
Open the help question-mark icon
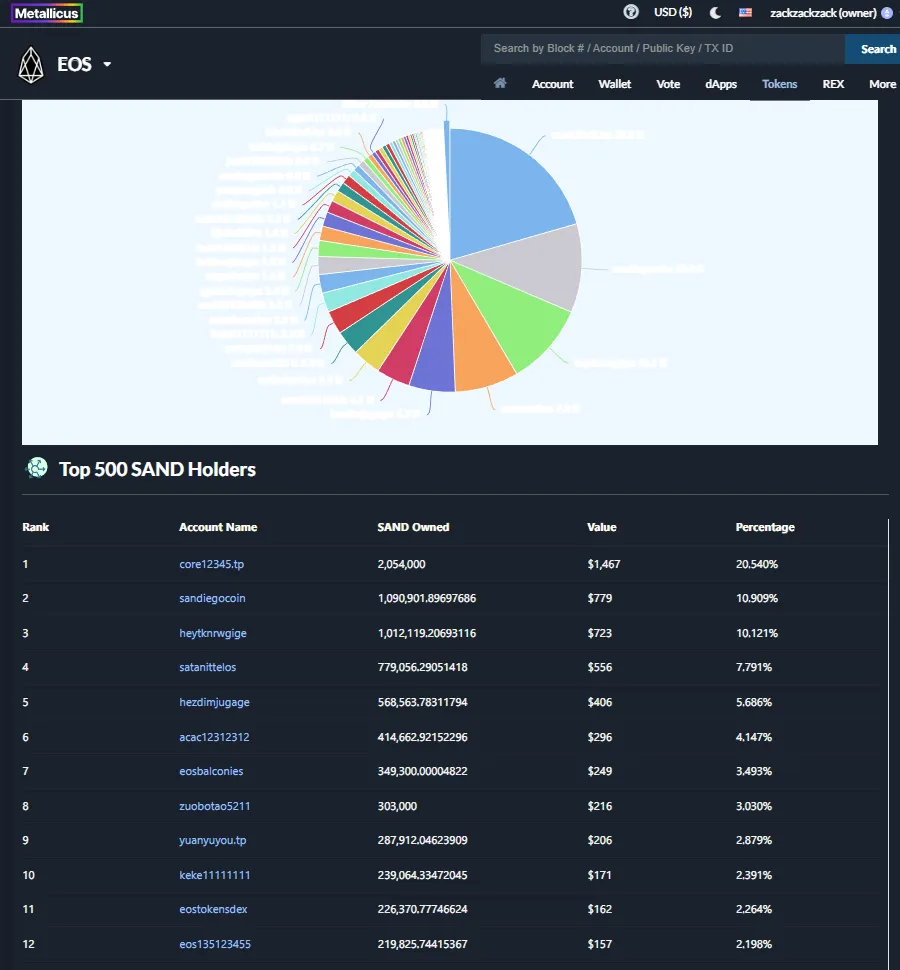point(631,12)
